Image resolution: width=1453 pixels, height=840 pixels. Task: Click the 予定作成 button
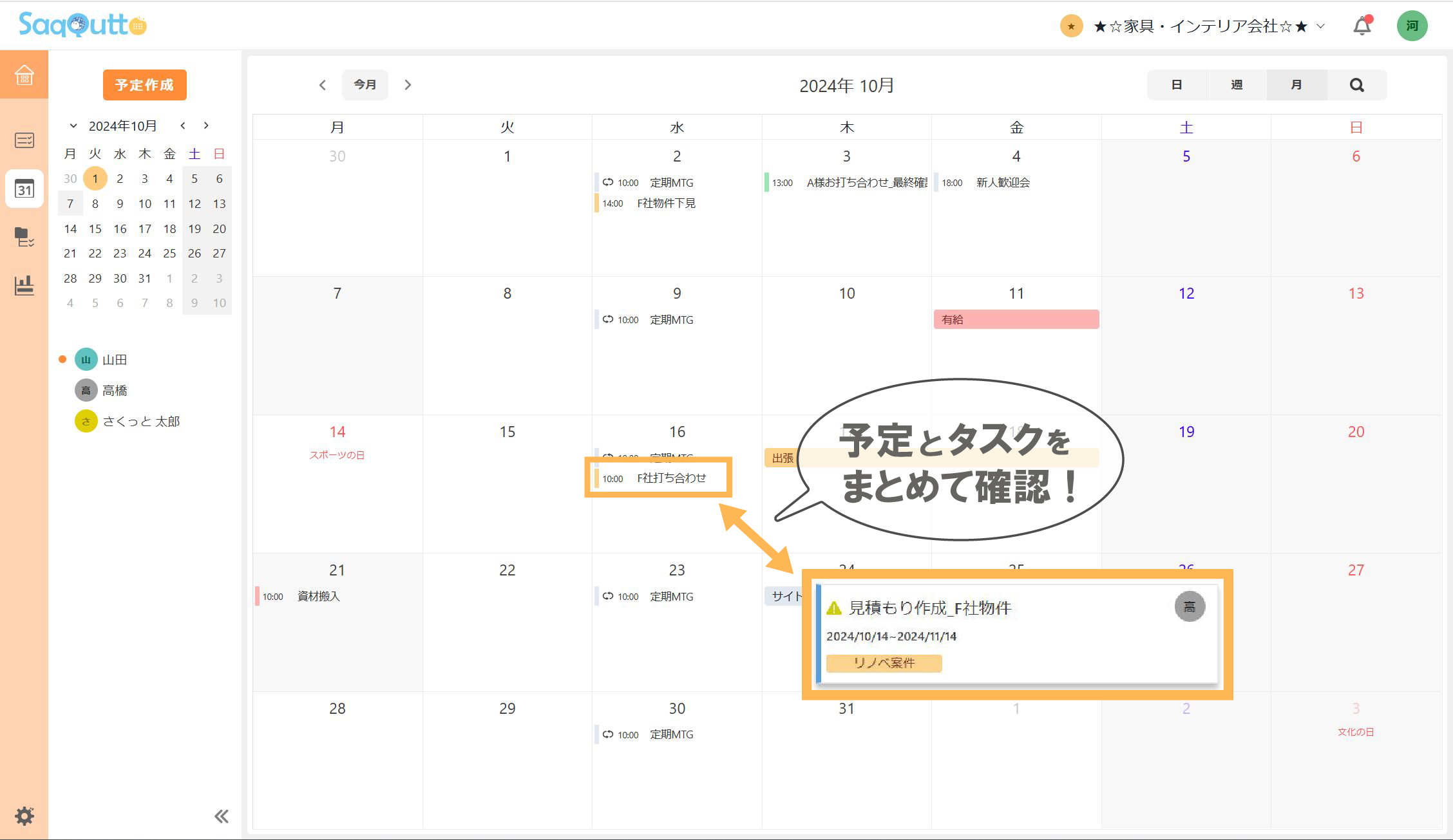click(x=144, y=85)
